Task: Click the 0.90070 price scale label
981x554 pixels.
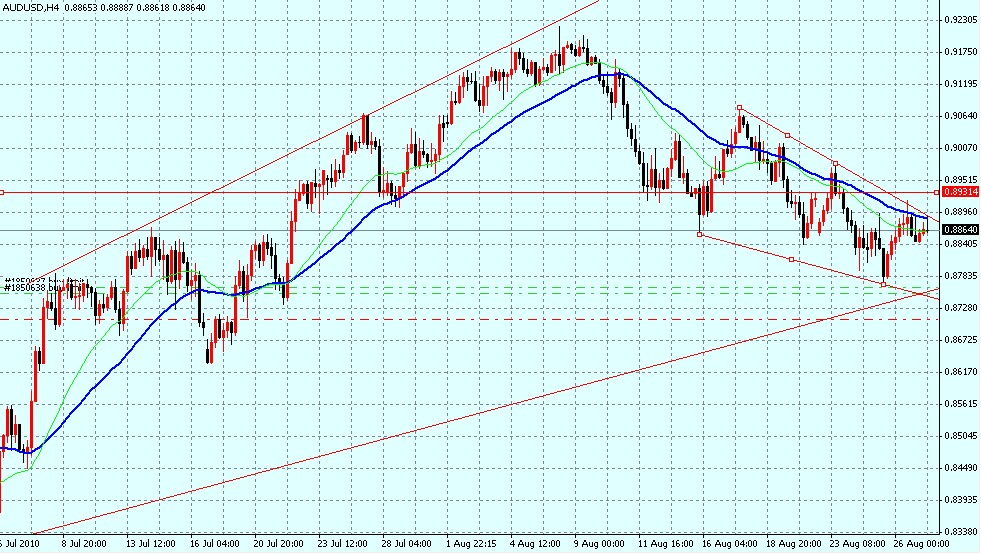Action: coord(960,148)
